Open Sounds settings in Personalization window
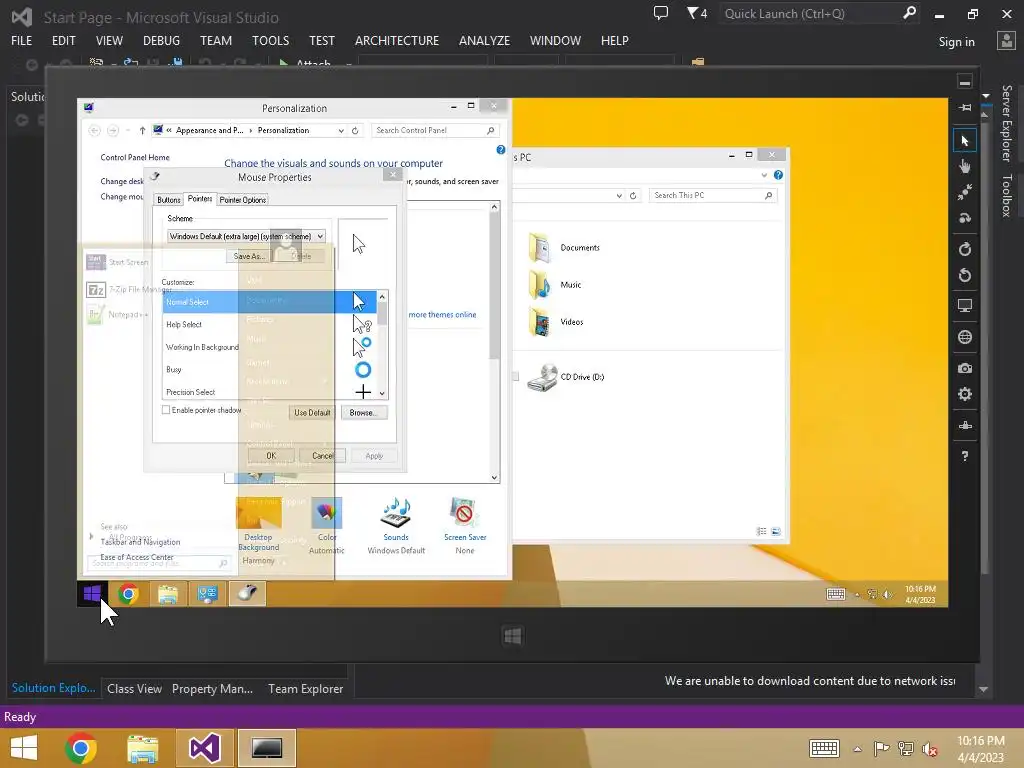This screenshot has height=768, width=1024. pyautogui.click(x=396, y=525)
